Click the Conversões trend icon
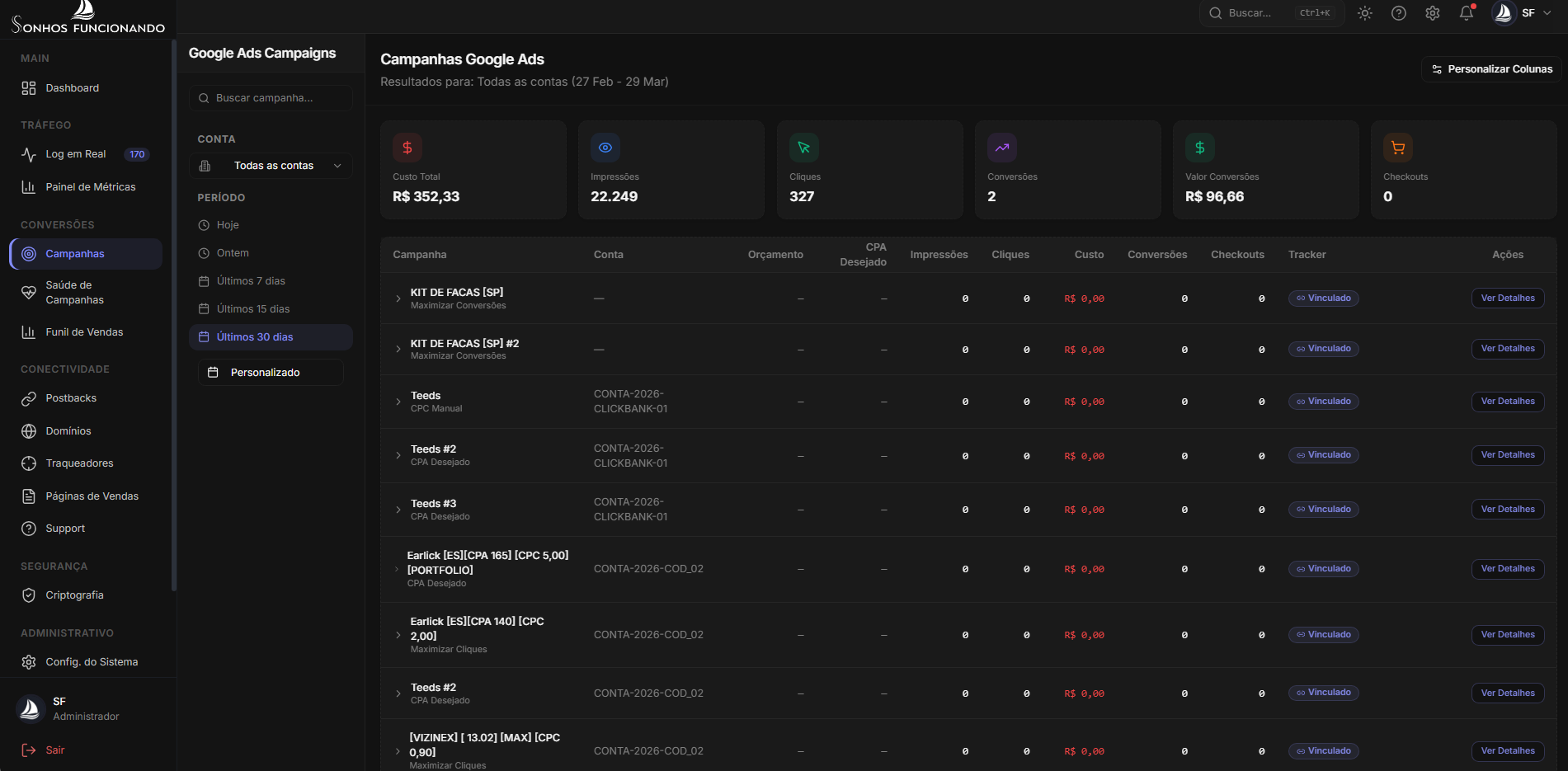The height and width of the screenshot is (771, 1568). point(1002,148)
